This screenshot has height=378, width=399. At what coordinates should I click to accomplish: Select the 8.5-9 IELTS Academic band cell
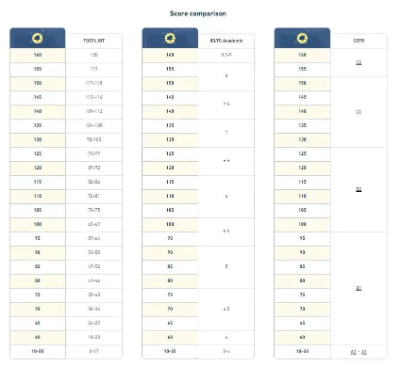point(226,55)
